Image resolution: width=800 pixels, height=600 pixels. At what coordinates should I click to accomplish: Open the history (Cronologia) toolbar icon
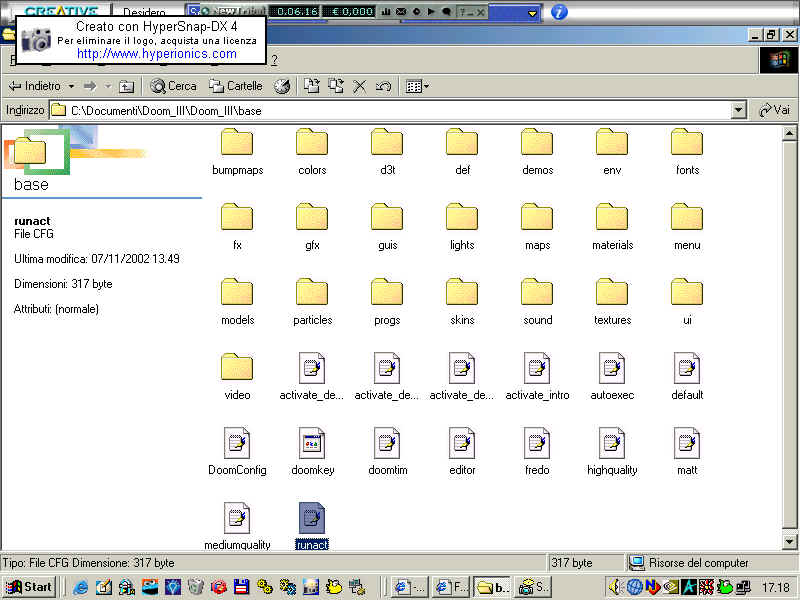pyautogui.click(x=282, y=87)
